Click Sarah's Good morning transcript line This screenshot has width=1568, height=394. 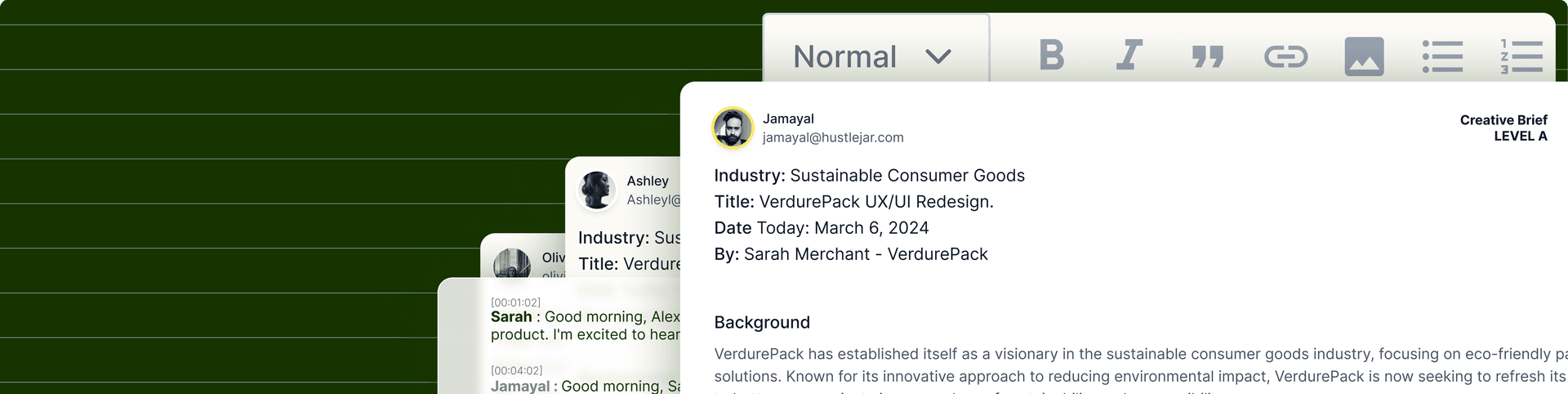tap(585, 325)
